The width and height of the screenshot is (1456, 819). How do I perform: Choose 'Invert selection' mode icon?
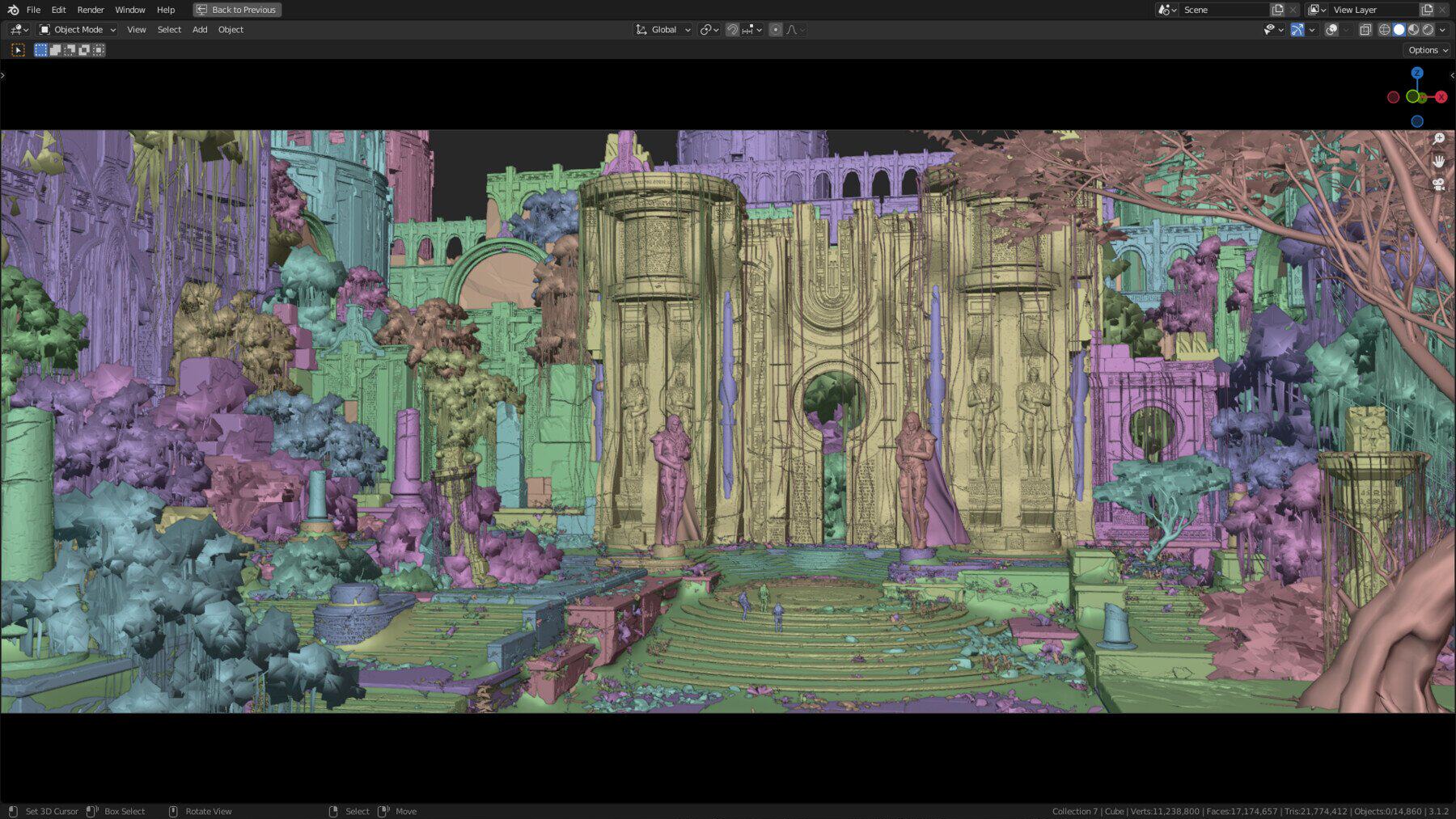click(x=84, y=50)
